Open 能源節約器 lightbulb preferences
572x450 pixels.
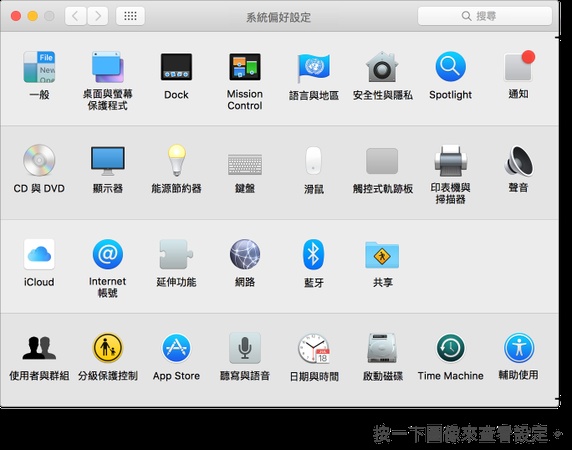[x=177, y=160]
